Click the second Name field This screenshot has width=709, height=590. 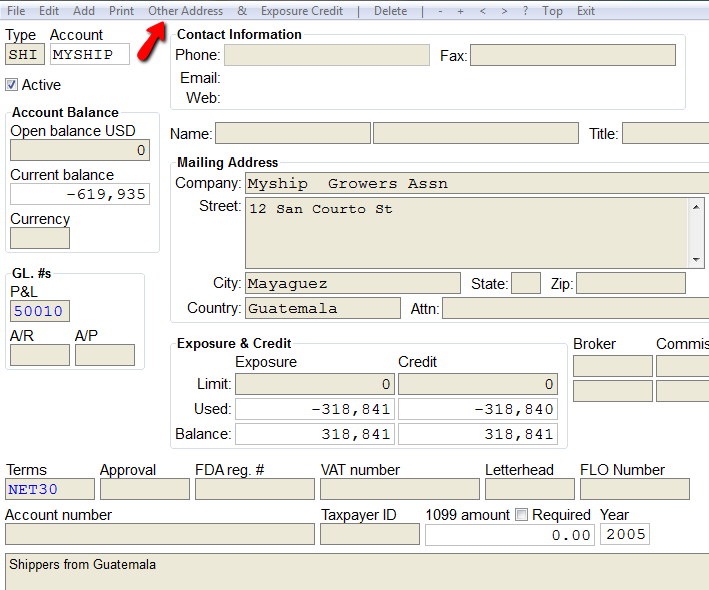tap(476, 133)
